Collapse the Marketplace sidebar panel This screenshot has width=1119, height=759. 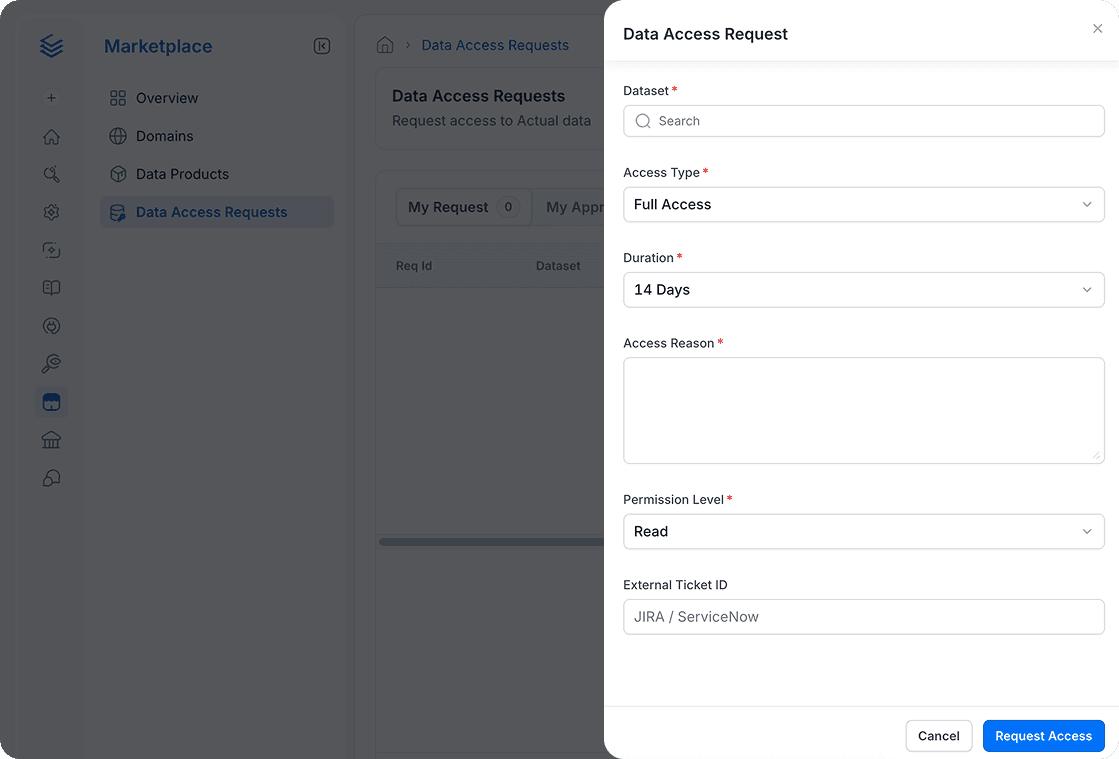pyautogui.click(x=322, y=46)
